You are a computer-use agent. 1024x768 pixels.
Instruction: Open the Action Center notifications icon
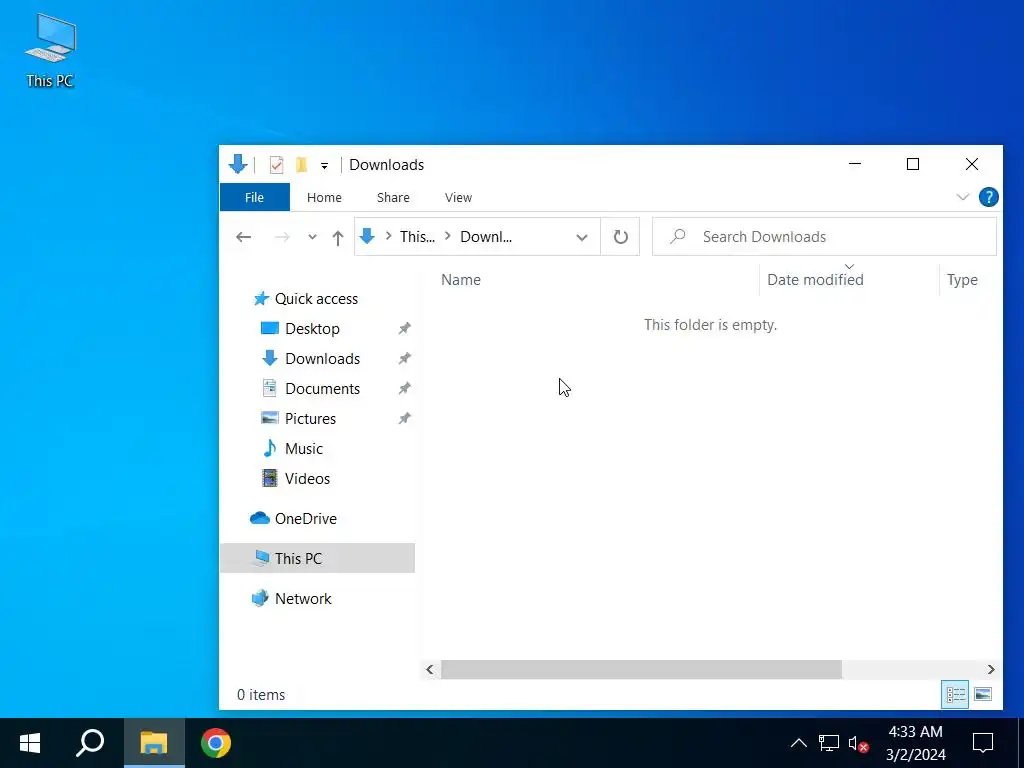tap(983, 743)
